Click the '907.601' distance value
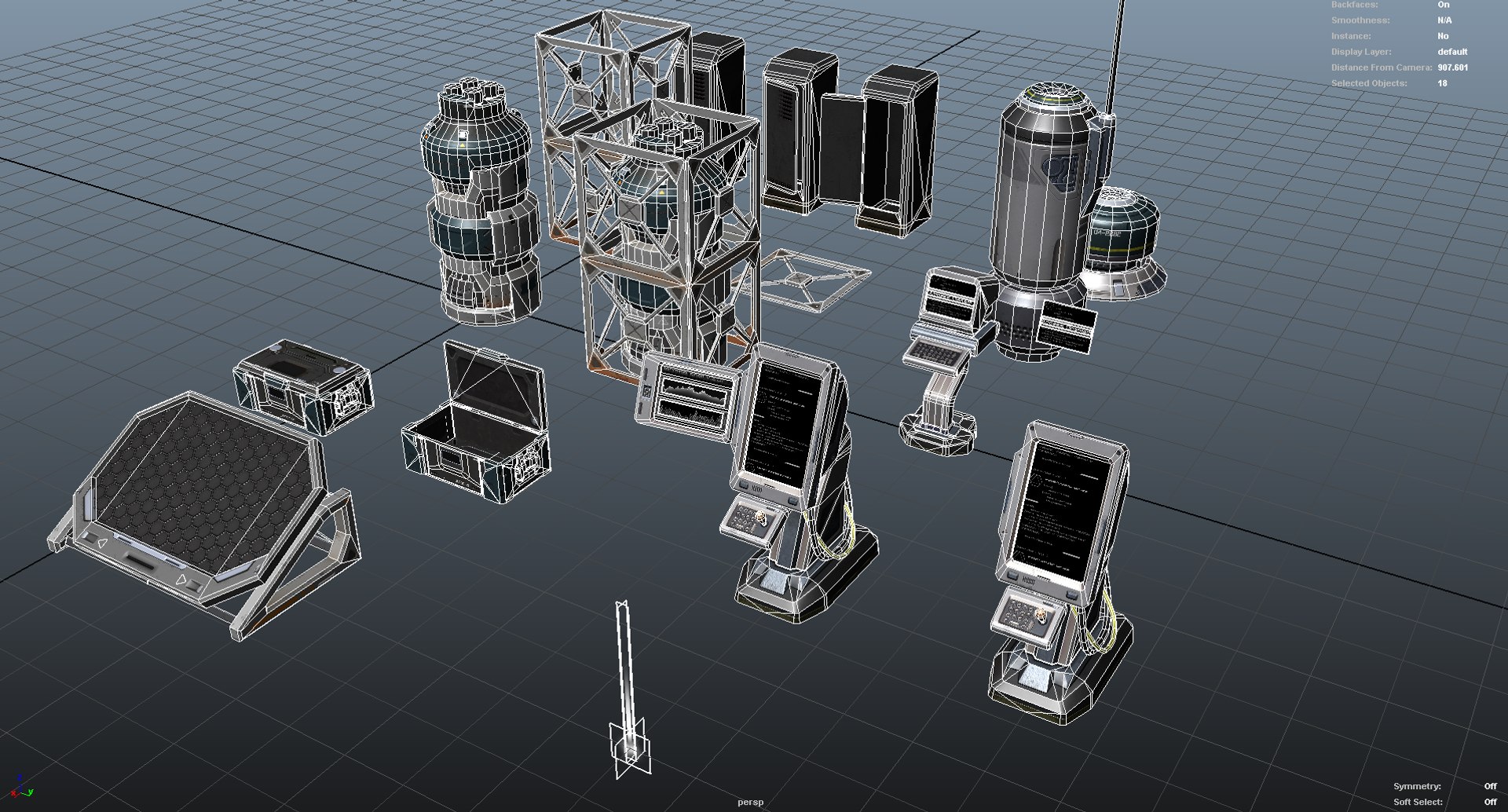This screenshot has width=1508, height=812. 1452,68
